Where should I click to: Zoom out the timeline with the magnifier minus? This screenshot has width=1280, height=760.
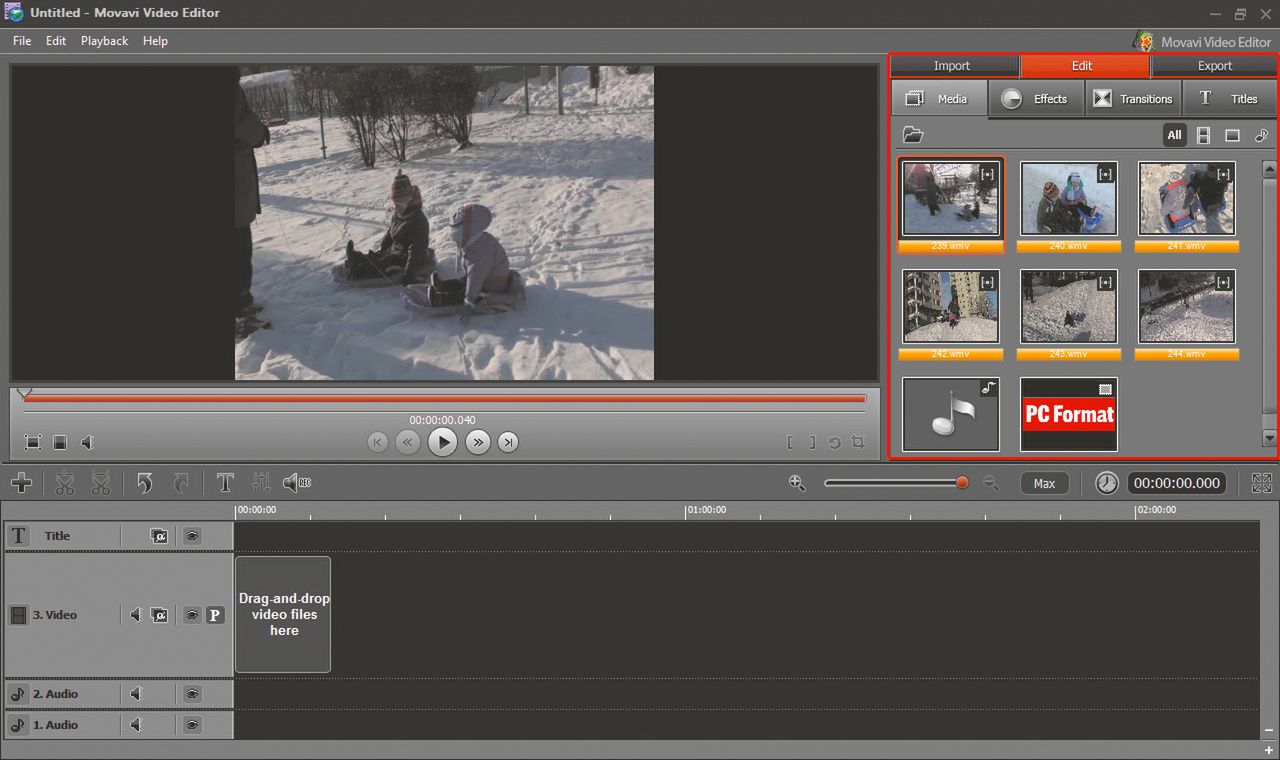pyautogui.click(x=991, y=483)
